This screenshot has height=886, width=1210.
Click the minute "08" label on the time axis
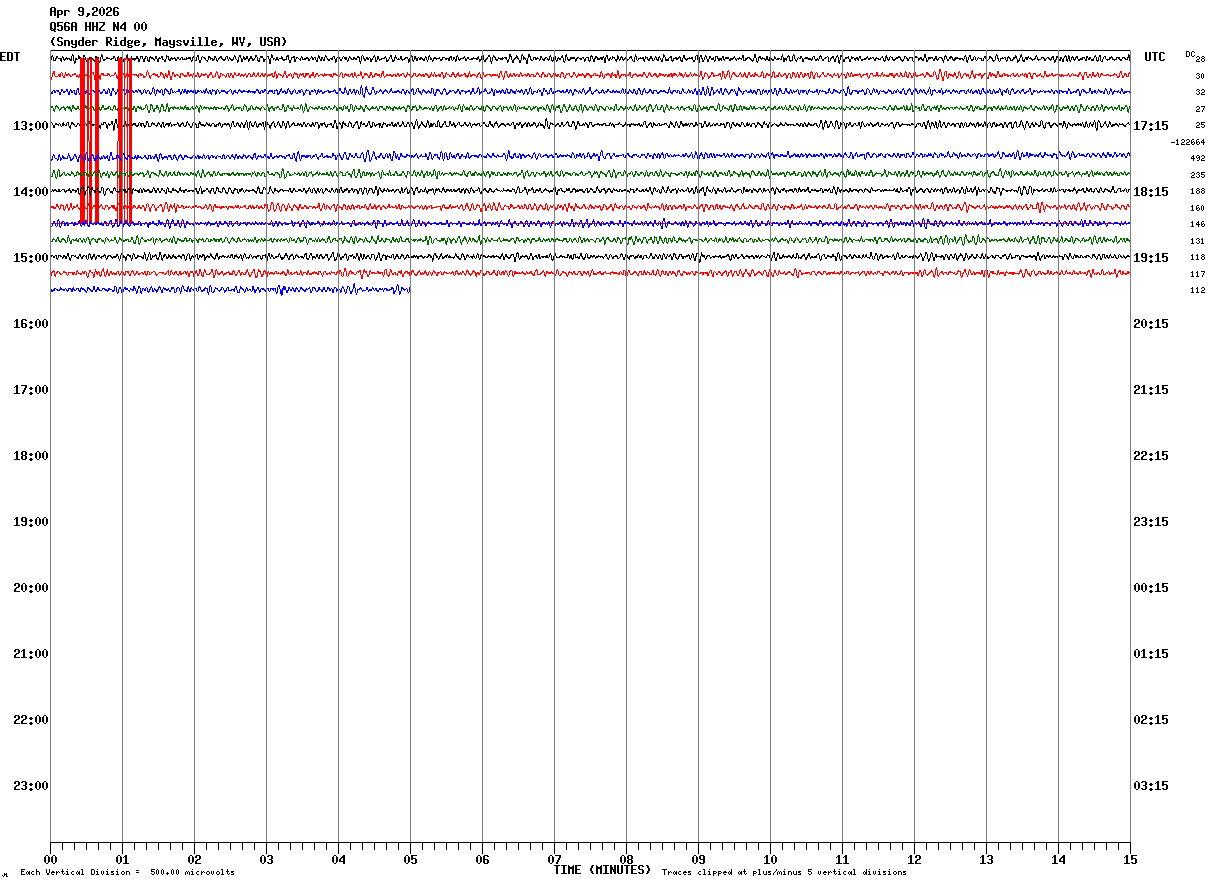[x=626, y=860]
